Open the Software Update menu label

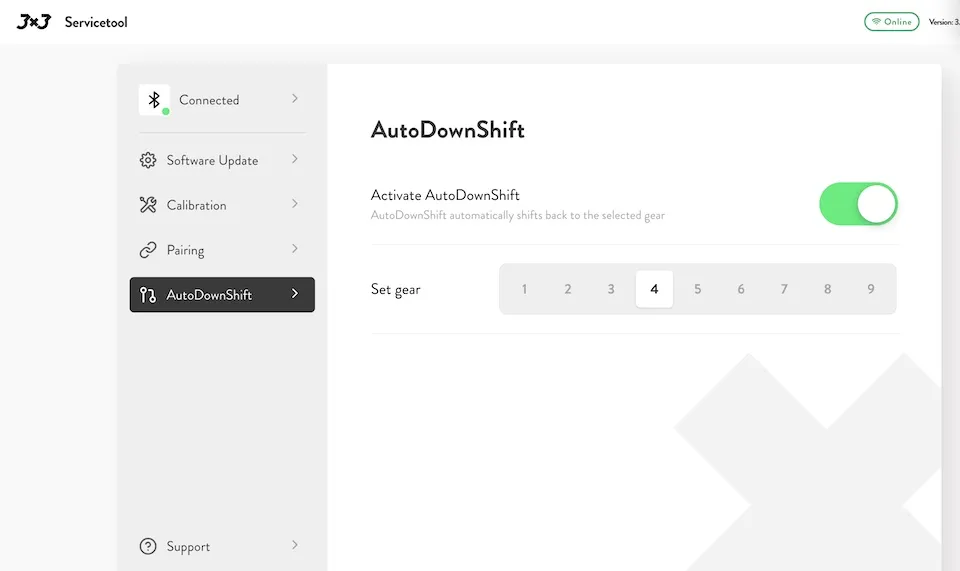tap(212, 160)
